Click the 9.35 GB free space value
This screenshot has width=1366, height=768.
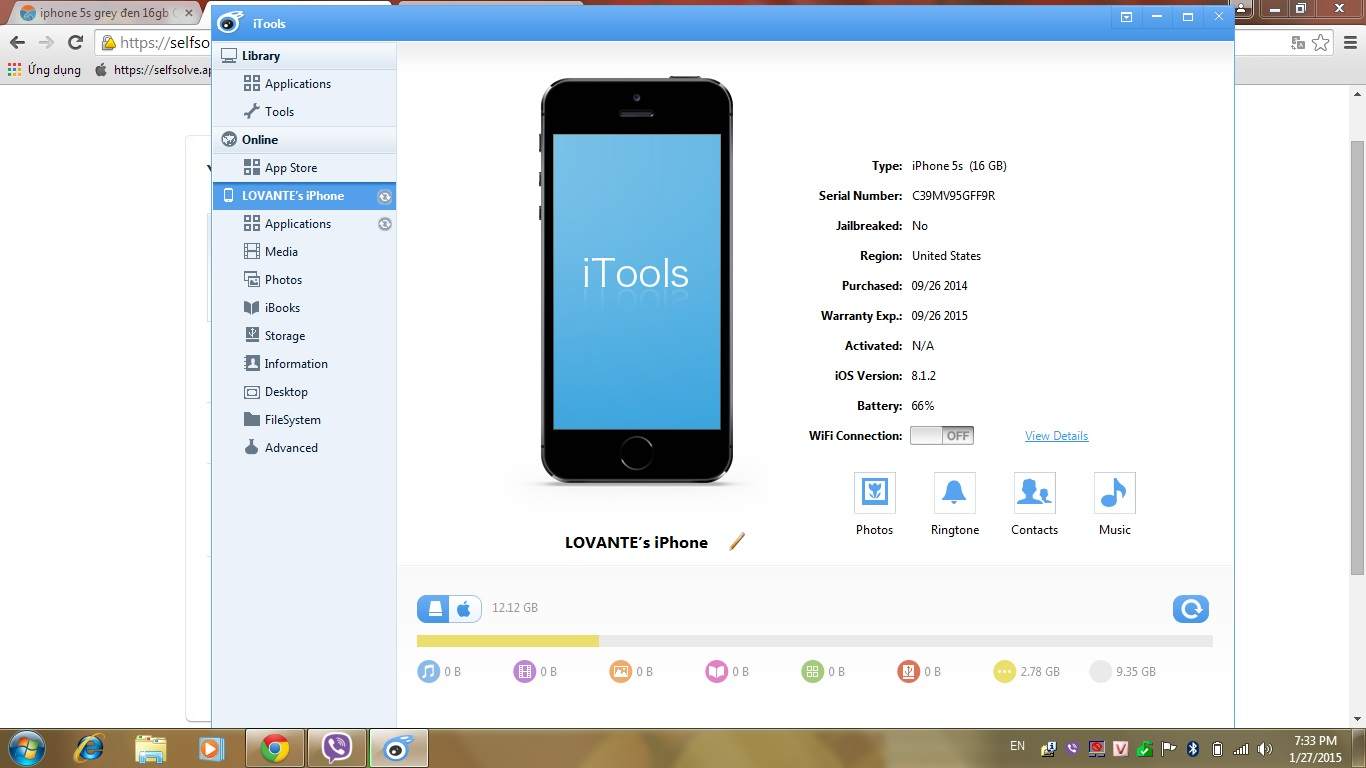[1136, 672]
